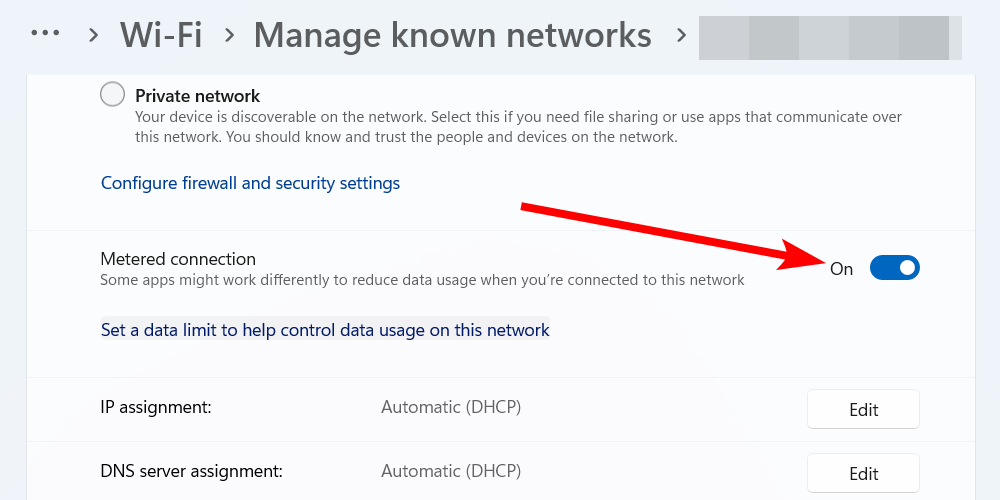Click Automatic (DHCP) value for IP assignment
The height and width of the screenshot is (500, 1000).
451,408
